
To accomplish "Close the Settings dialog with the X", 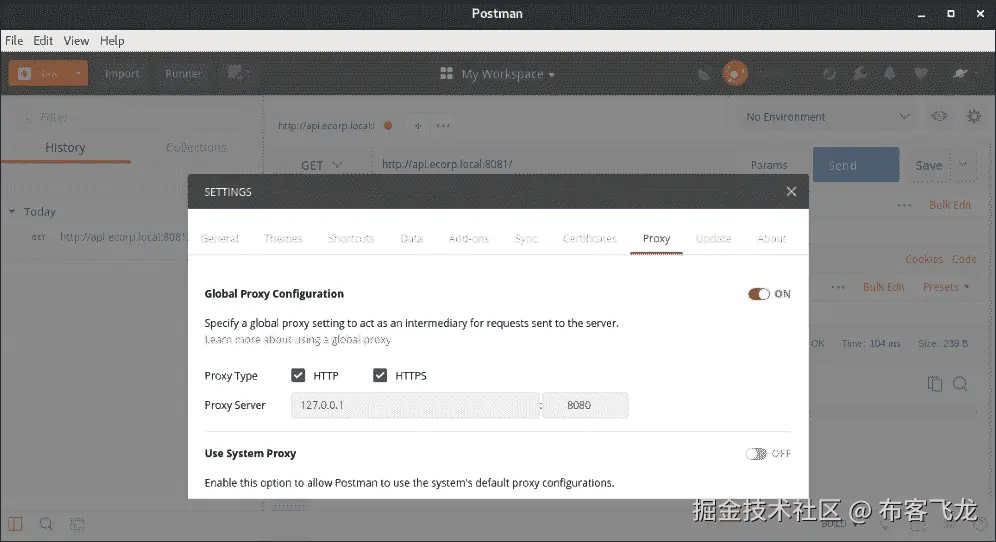I will click(x=791, y=191).
